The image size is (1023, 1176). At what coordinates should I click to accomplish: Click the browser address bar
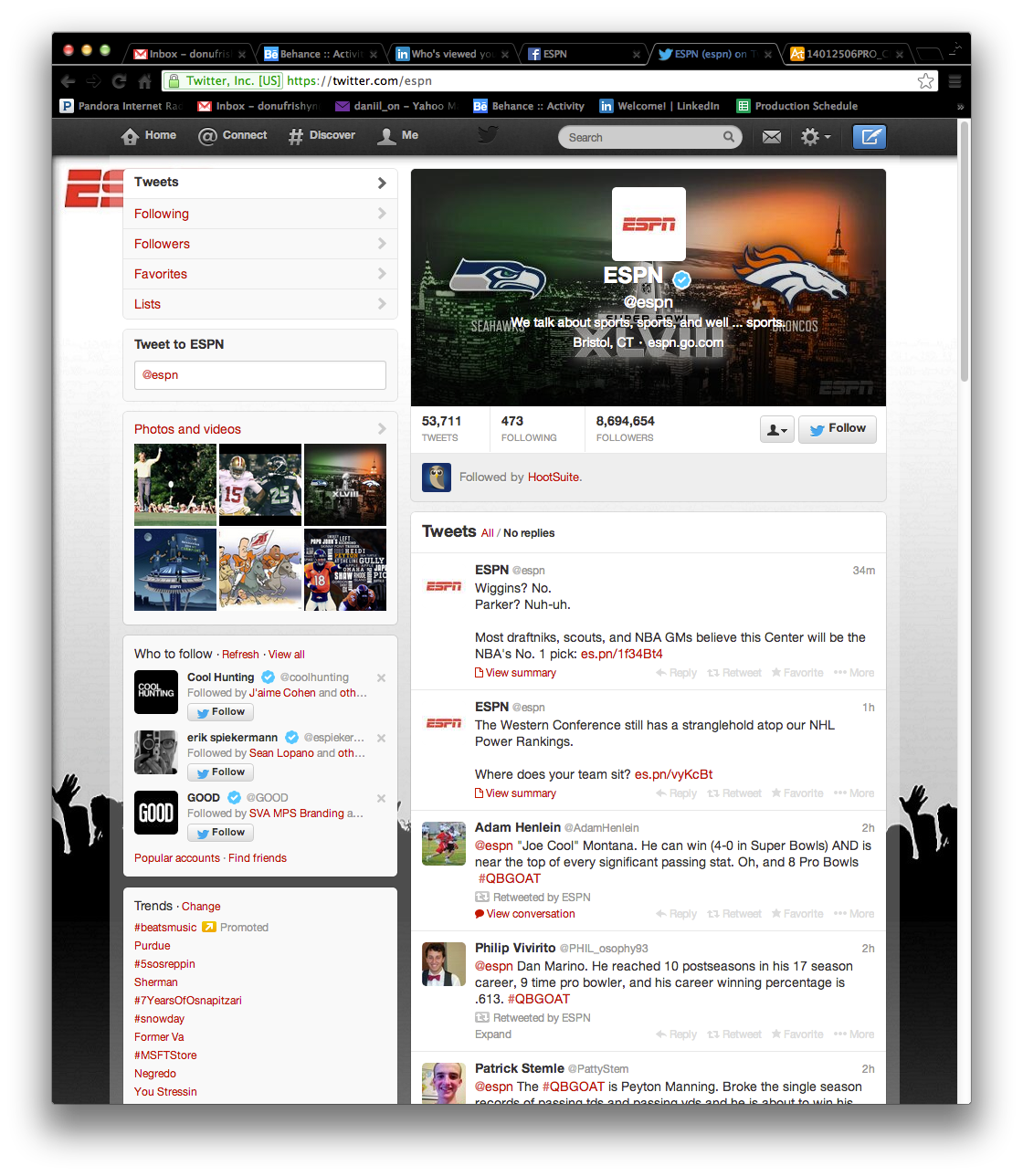pos(551,81)
